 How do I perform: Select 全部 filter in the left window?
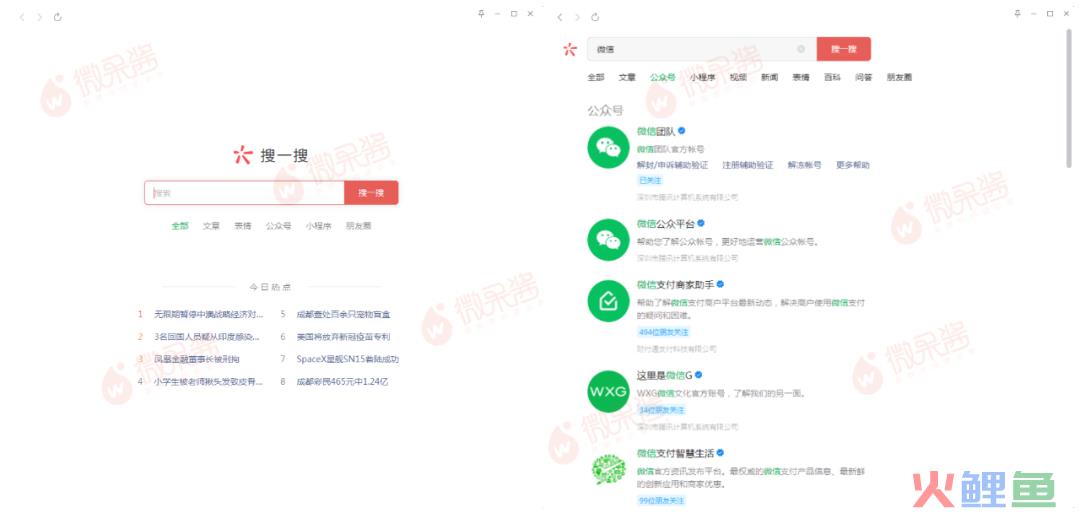click(x=180, y=226)
